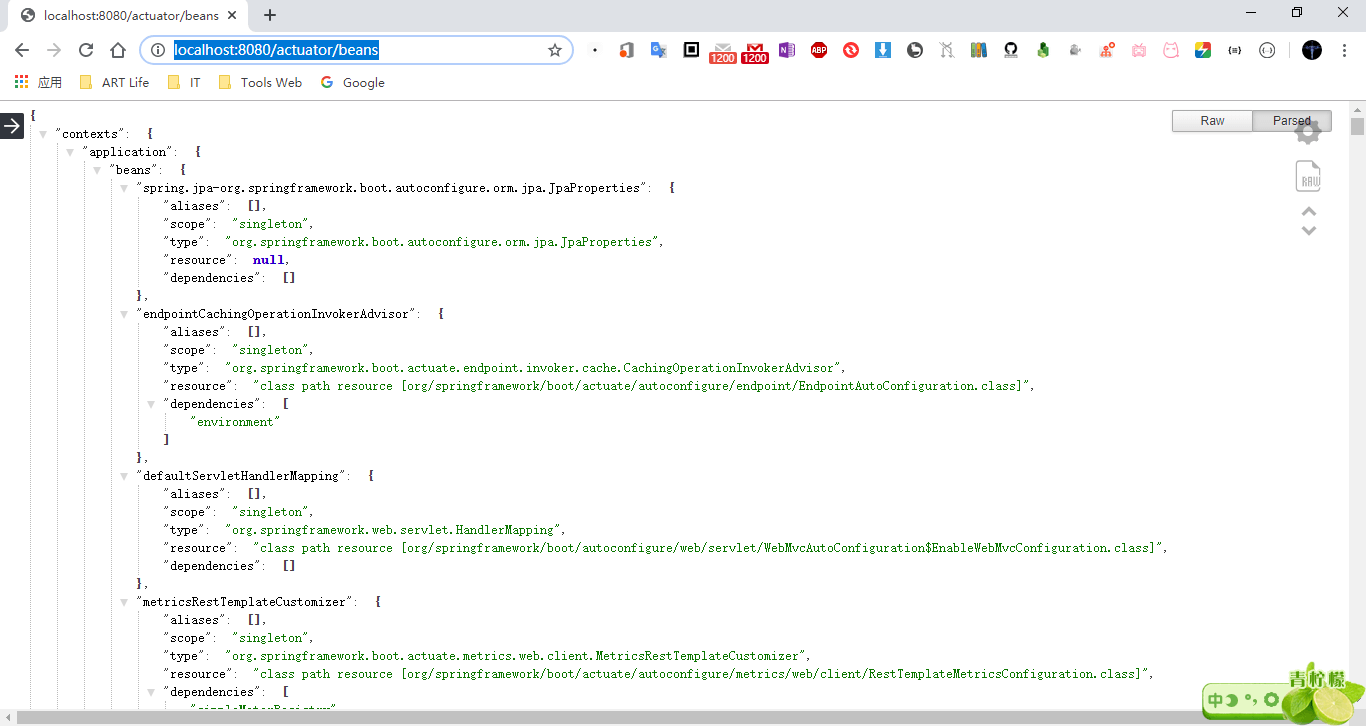This screenshot has height=726, width=1366.
Task: Reload the actuator beans page
Action: pos(86,50)
